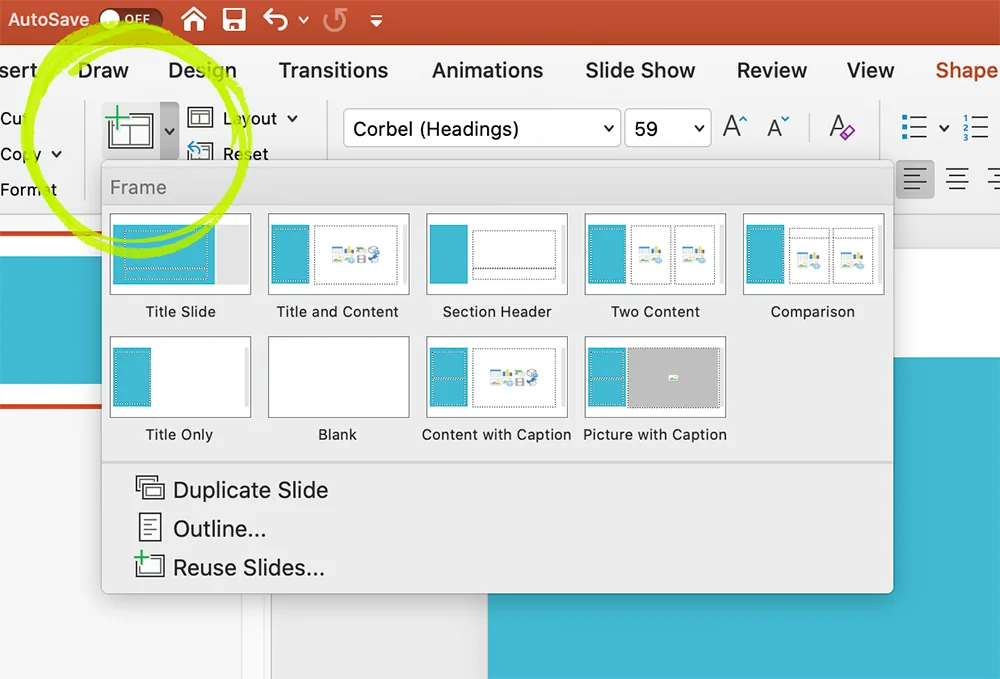This screenshot has width=1000, height=679.
Task: Open Customize Quick Access Toolbar dropdown
Action: pos(376,21)
